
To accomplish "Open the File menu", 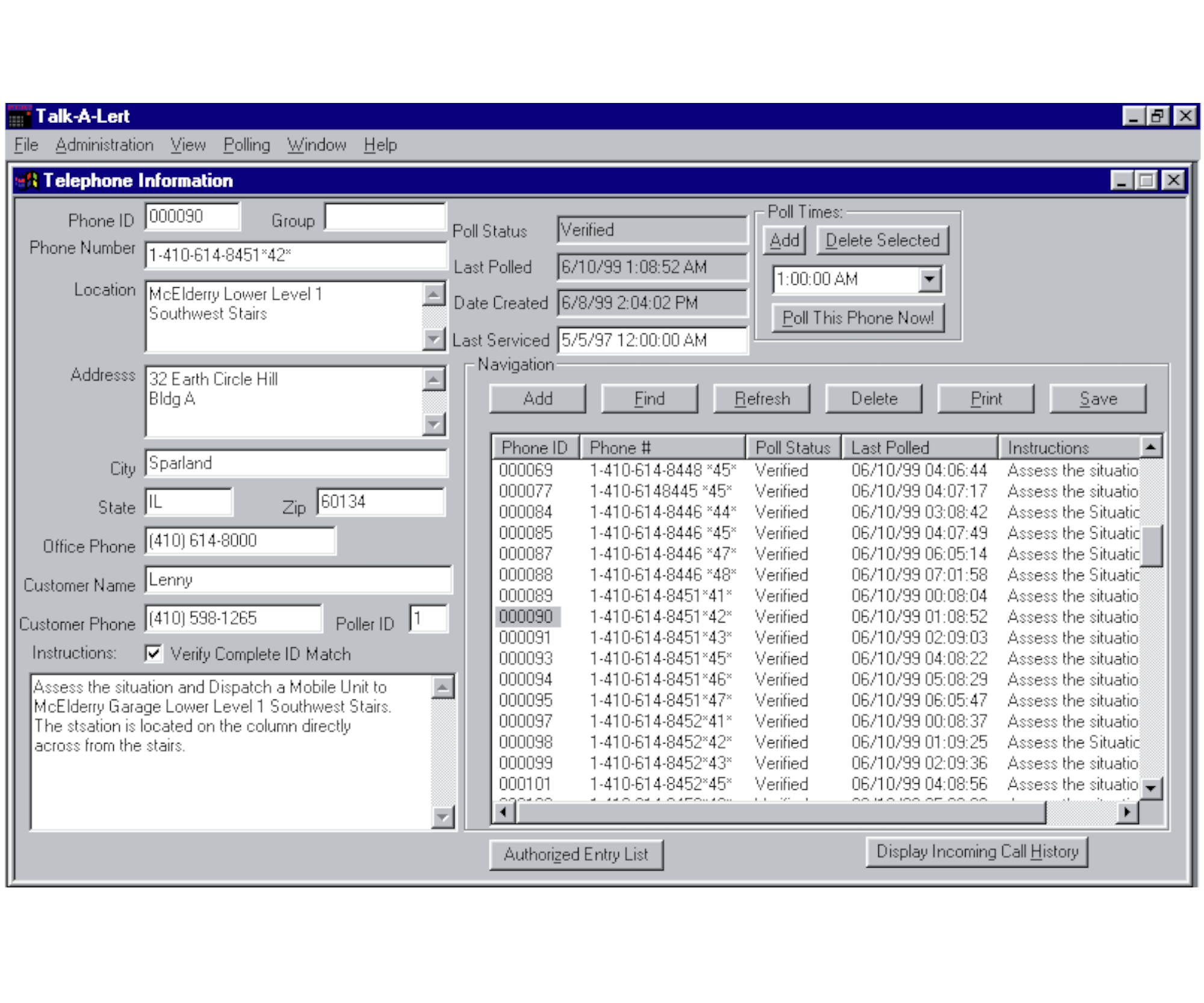I will (x=26, y=145).
